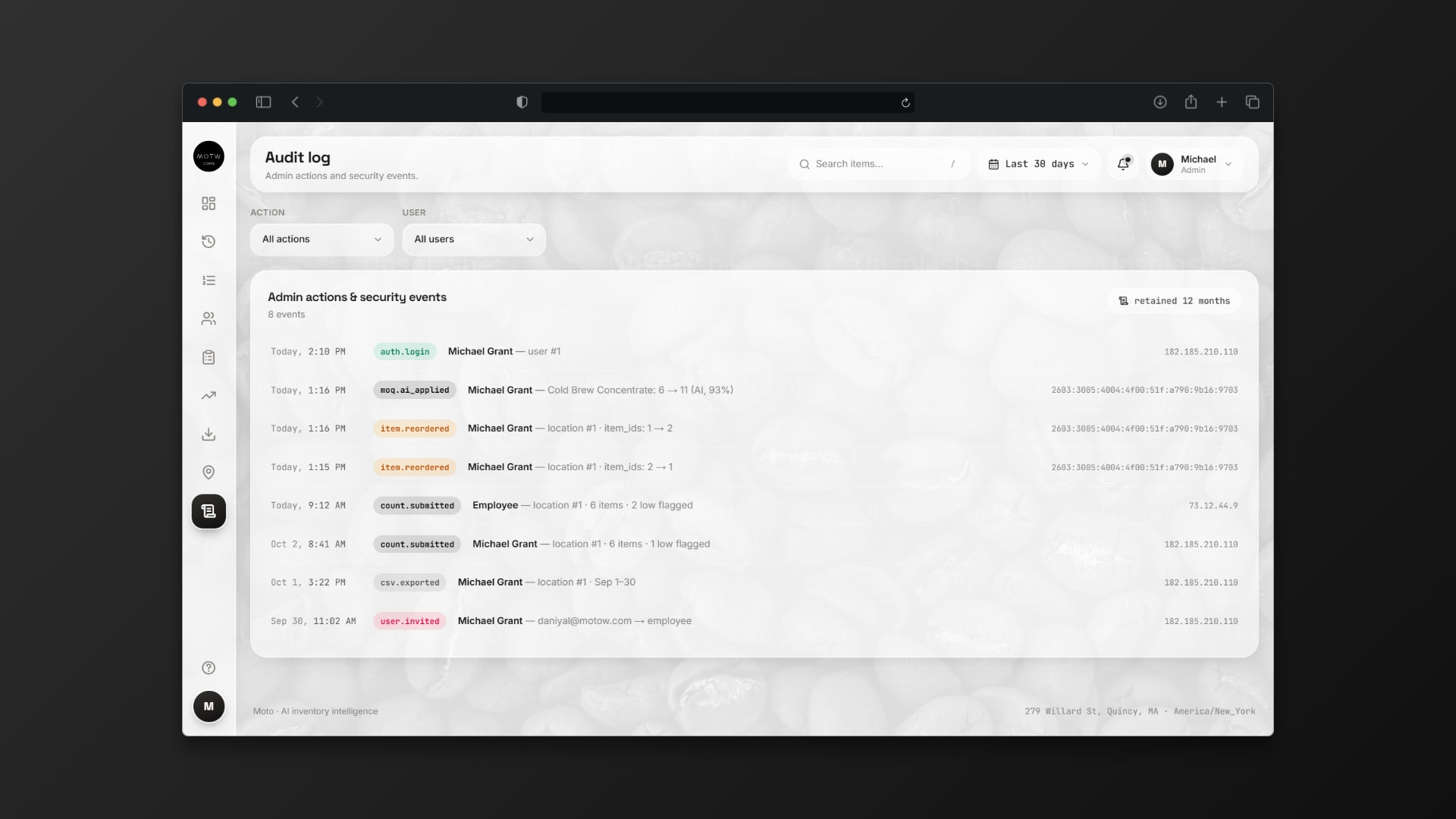Open the notifications bell icon
The image size is (1456, 819).
1123,164
